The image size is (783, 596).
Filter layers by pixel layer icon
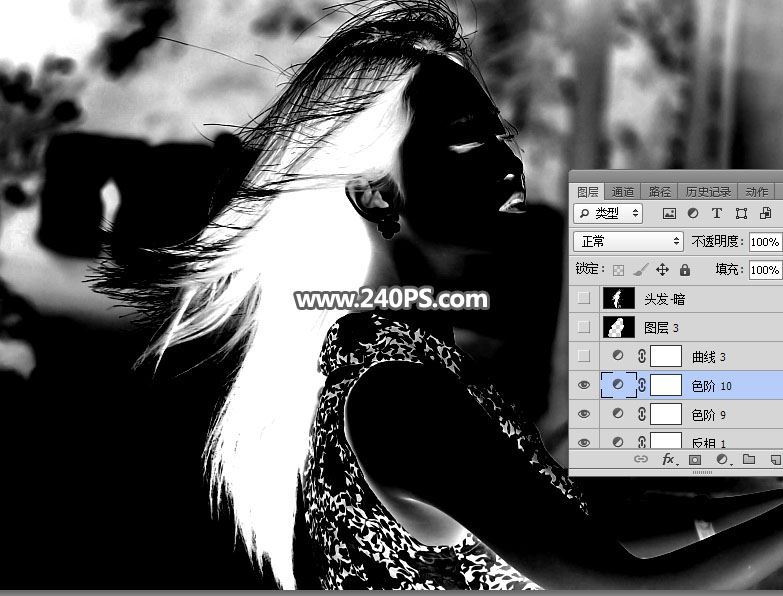point(669,214)
